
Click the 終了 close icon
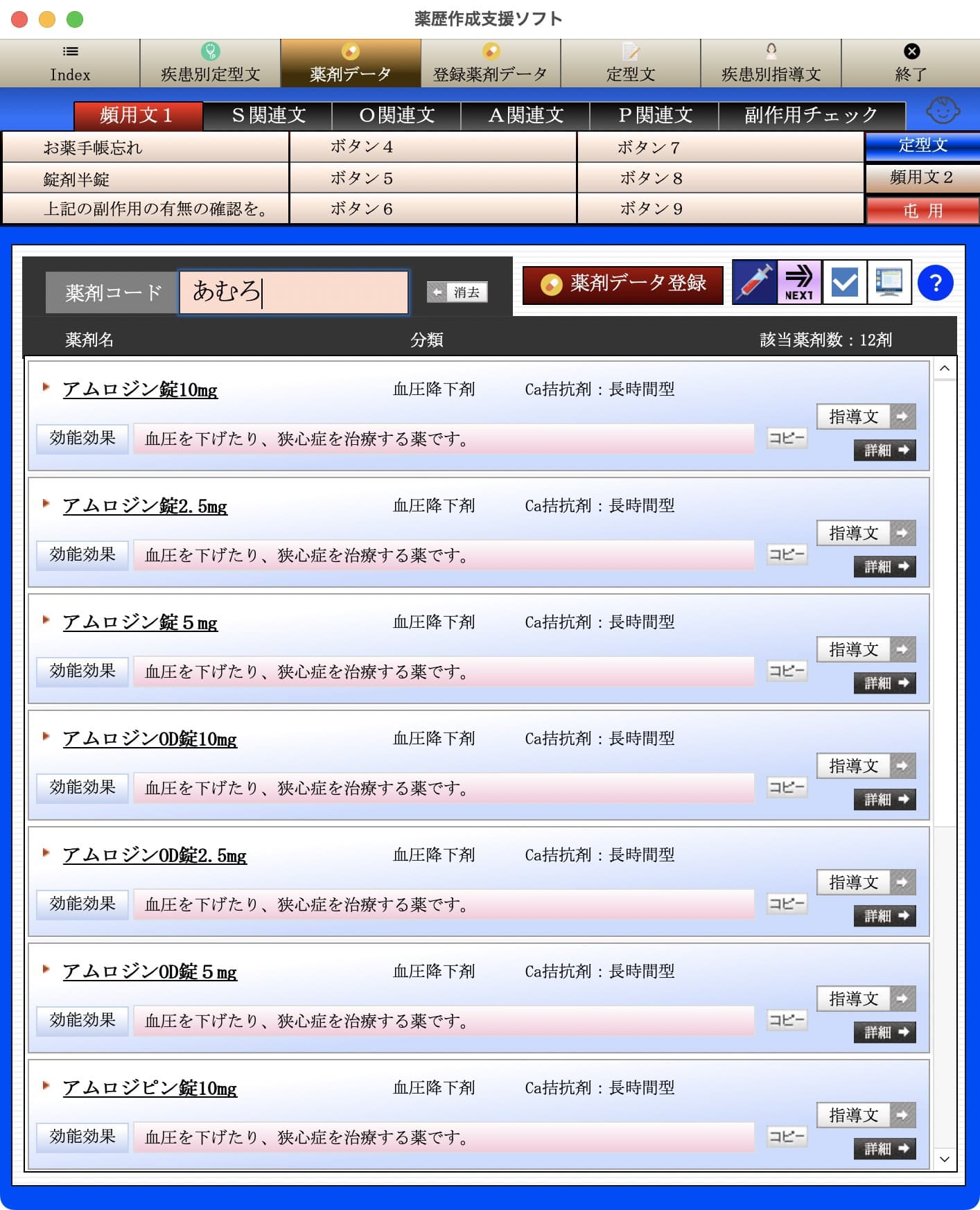point(911,51)
